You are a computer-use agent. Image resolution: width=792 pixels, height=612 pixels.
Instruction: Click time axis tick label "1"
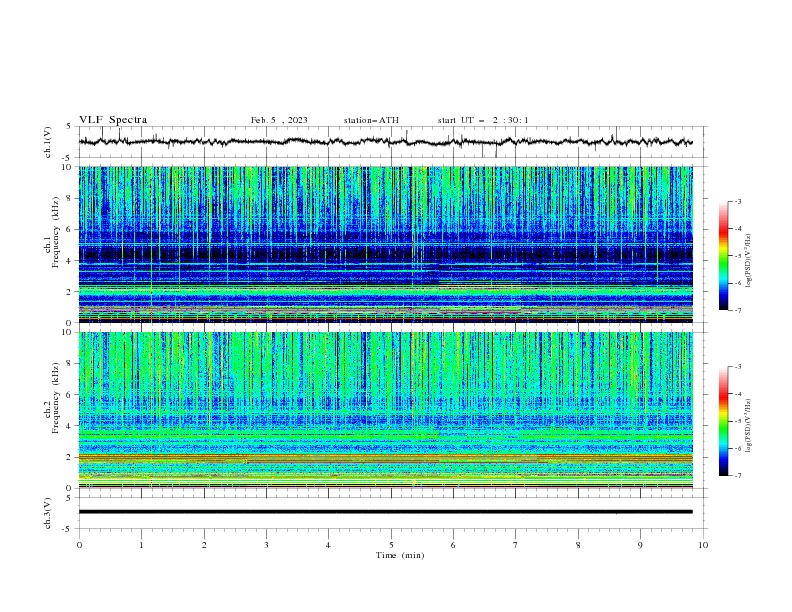pyautogui.click(x=141, y=545)
